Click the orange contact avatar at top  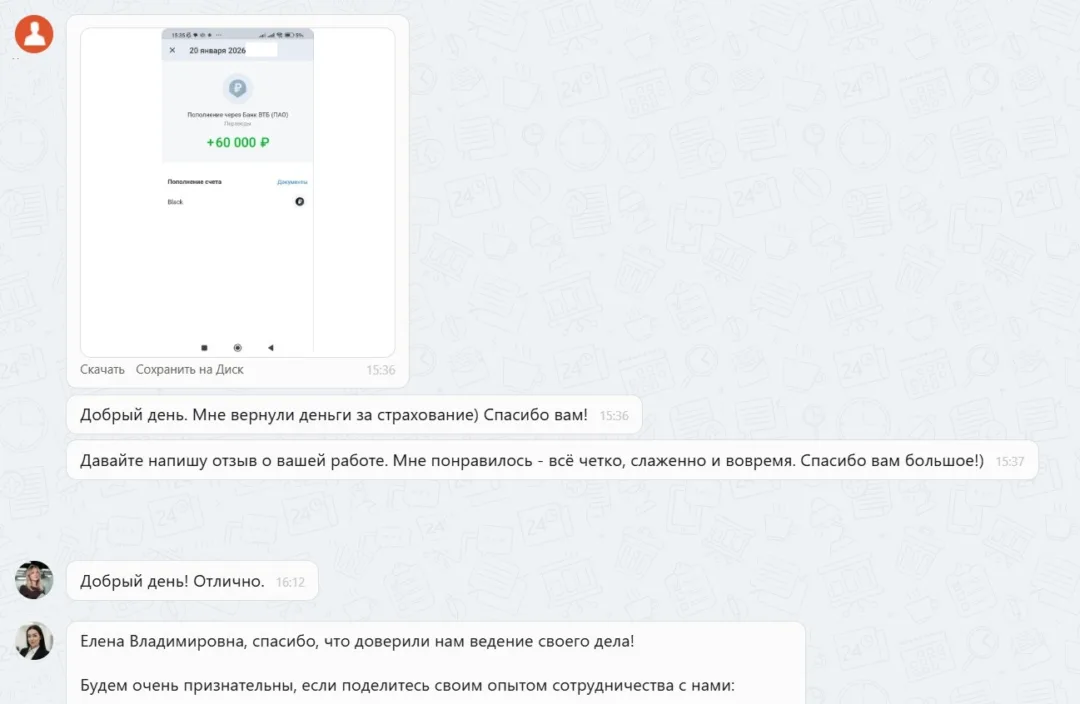pos(34,33)
